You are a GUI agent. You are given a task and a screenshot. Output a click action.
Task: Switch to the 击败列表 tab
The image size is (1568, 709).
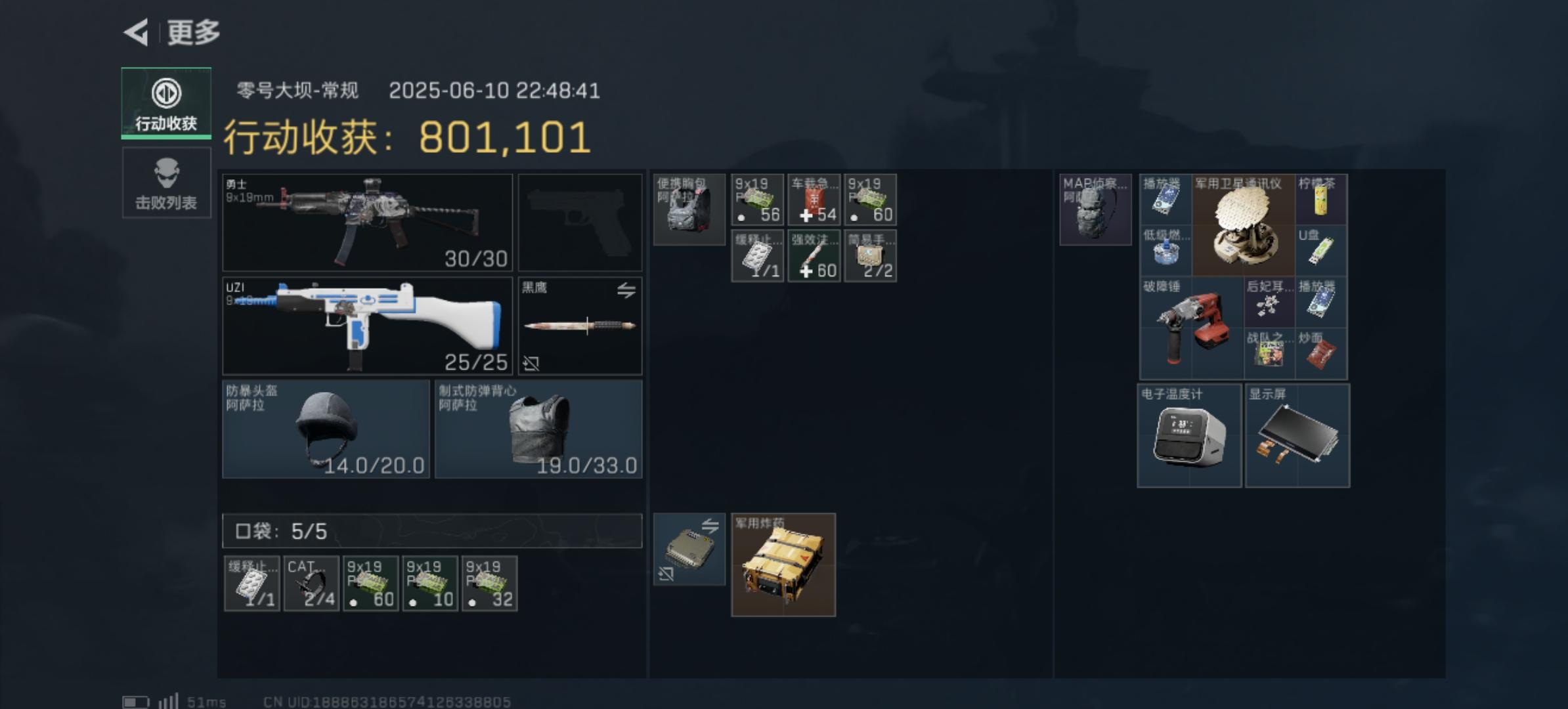(166, 183)
